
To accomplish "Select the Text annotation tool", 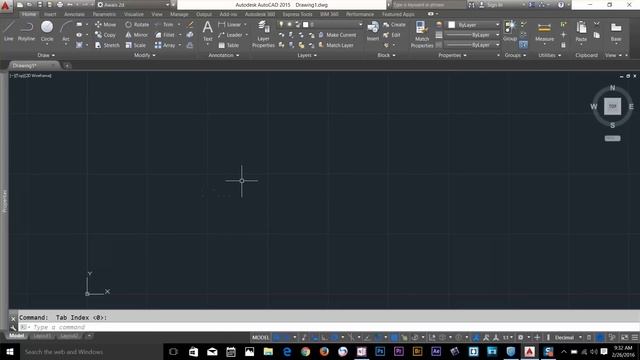I will tap(207, 31).
